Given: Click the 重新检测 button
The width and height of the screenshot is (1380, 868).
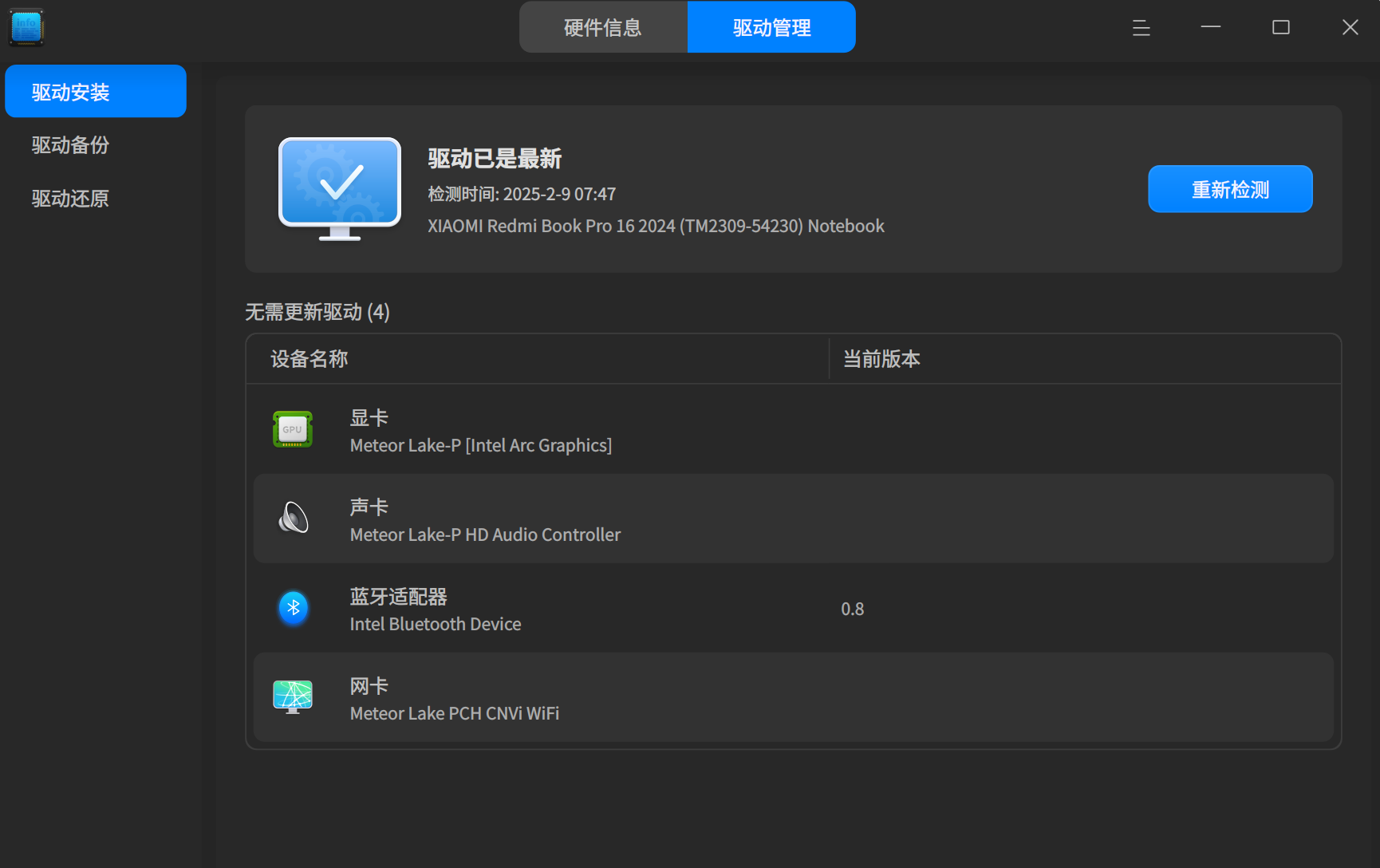Looking at the screenshot, I should click(1230, 189).
